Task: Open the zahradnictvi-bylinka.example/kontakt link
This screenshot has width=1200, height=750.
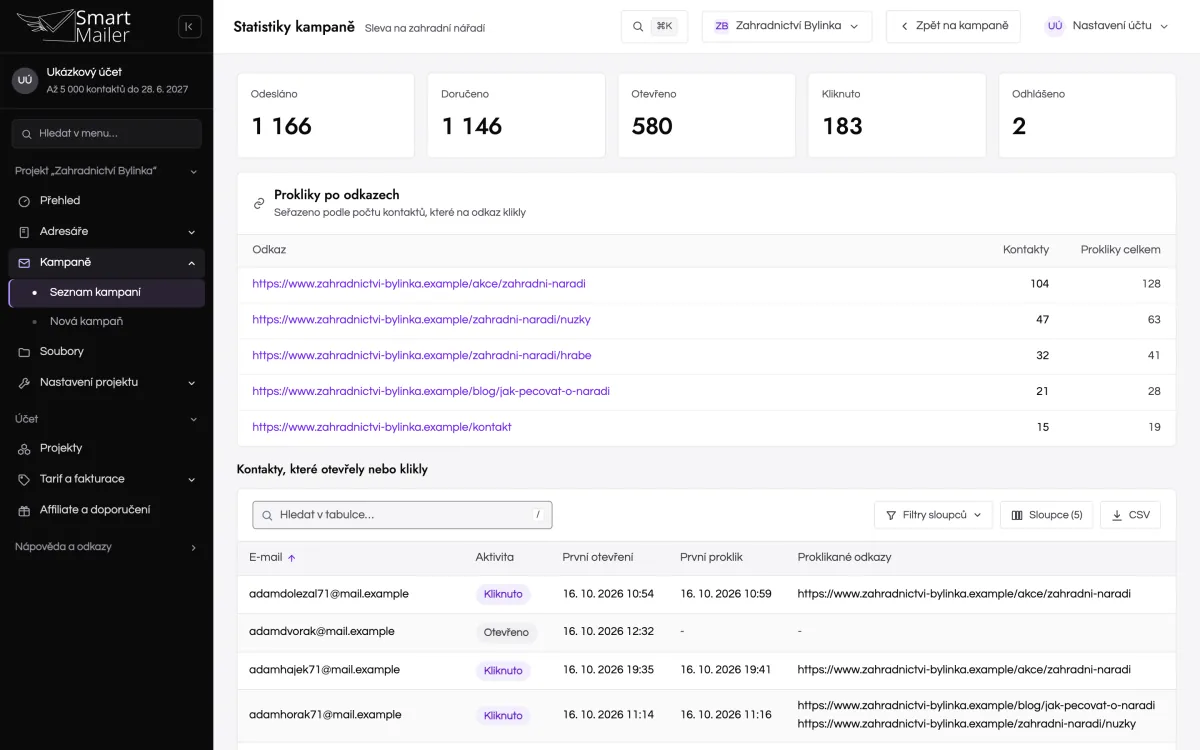Action: [382, 427]
